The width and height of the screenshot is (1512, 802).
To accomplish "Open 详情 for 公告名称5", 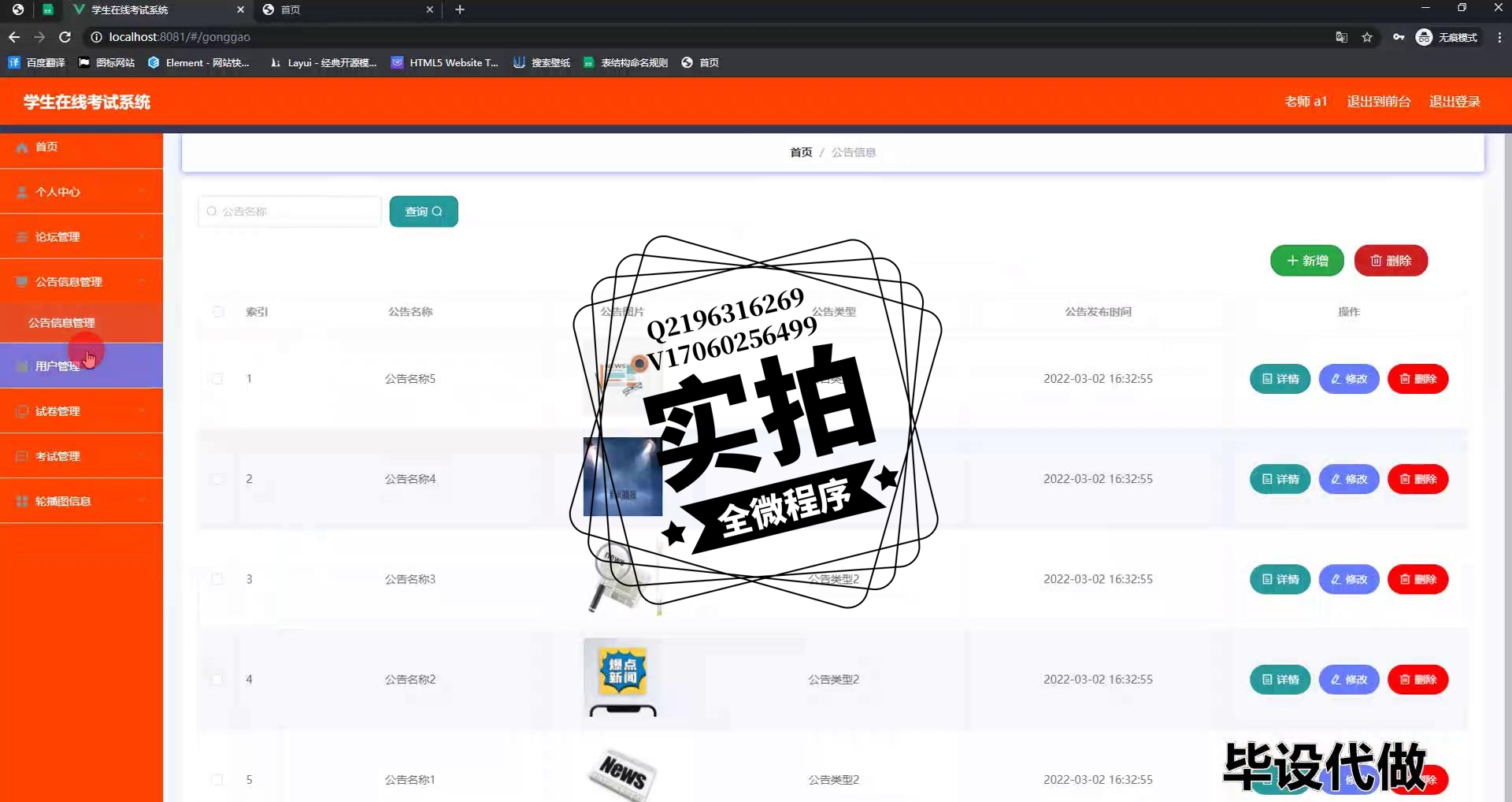I will click(1280, 379).
